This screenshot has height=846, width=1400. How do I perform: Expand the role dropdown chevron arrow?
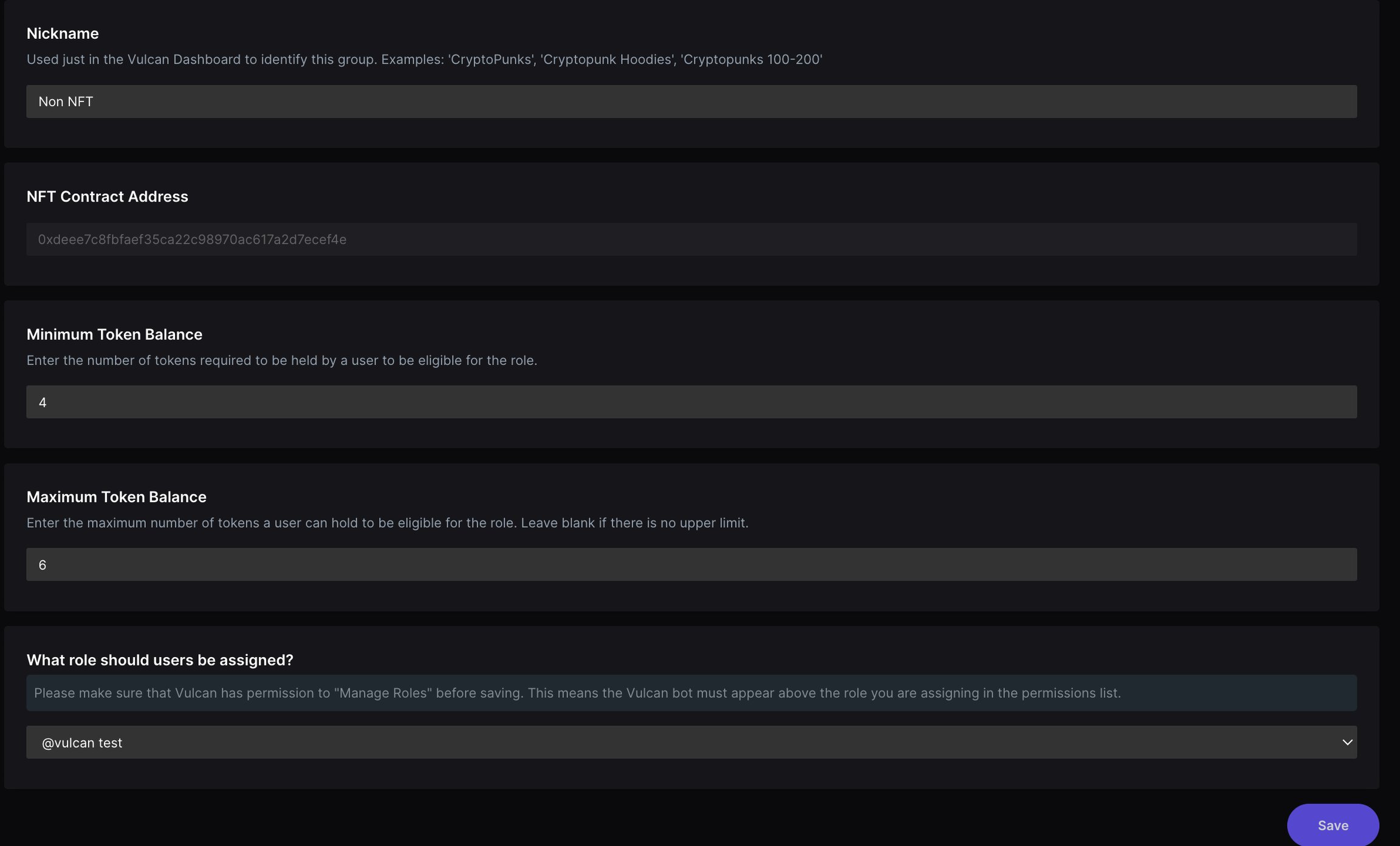click(1347, 742)
